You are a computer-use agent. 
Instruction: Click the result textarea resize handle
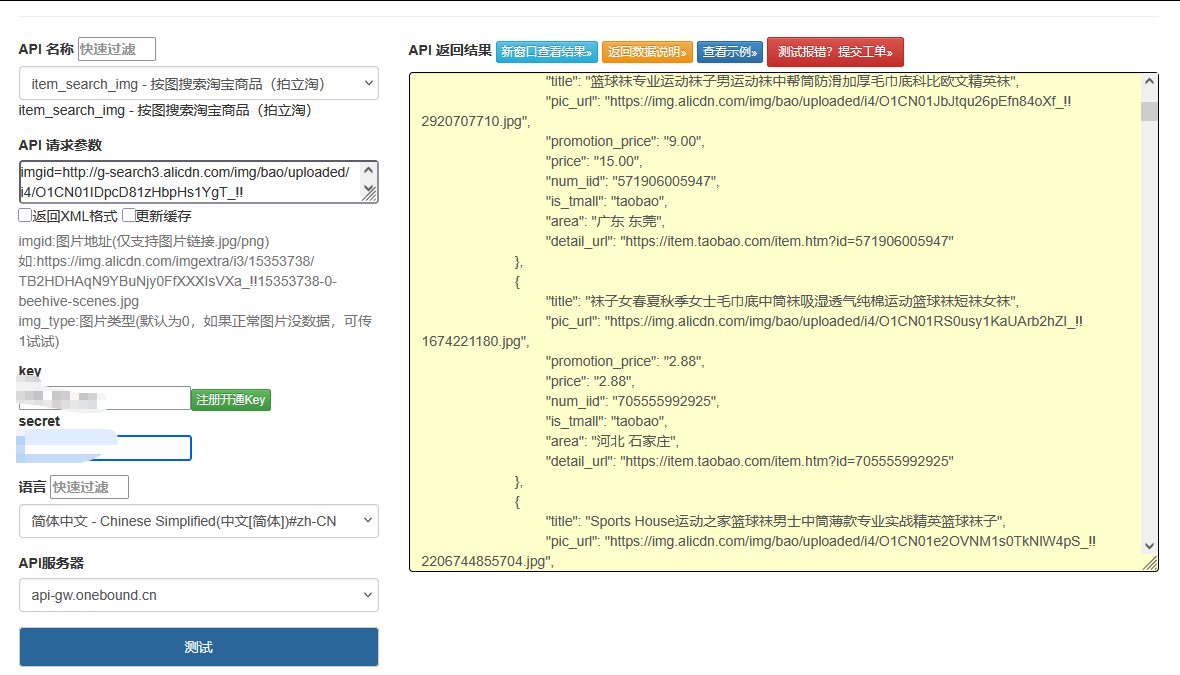pos(1151,563)
